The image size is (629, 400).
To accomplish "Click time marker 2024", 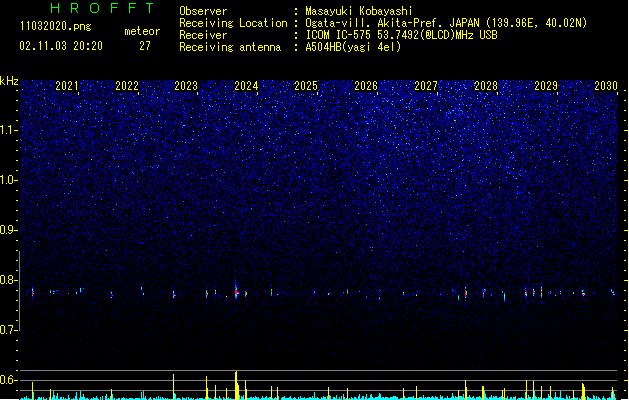I will point(246,86).
